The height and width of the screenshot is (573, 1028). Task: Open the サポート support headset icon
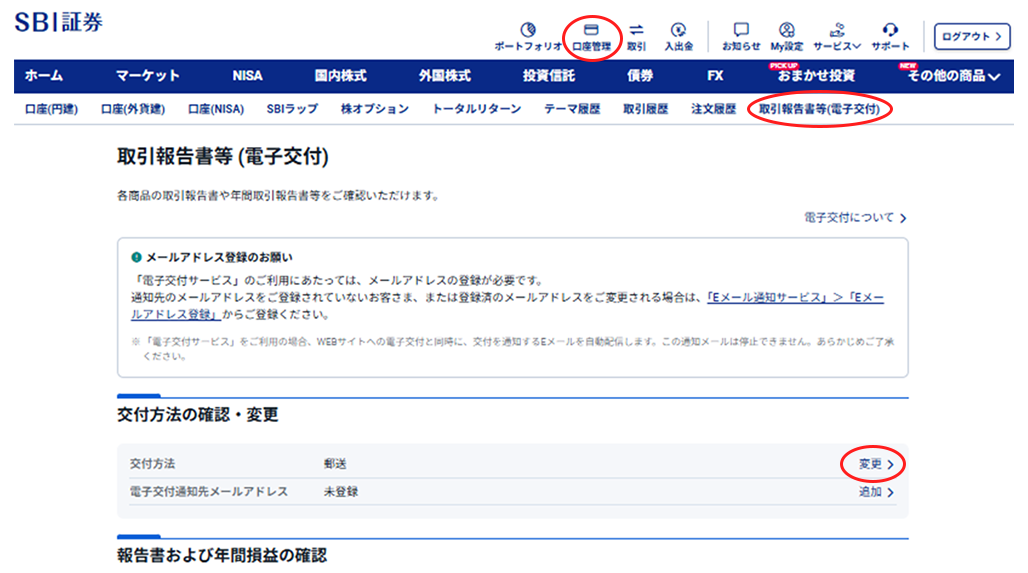click(x=890, y=36)
